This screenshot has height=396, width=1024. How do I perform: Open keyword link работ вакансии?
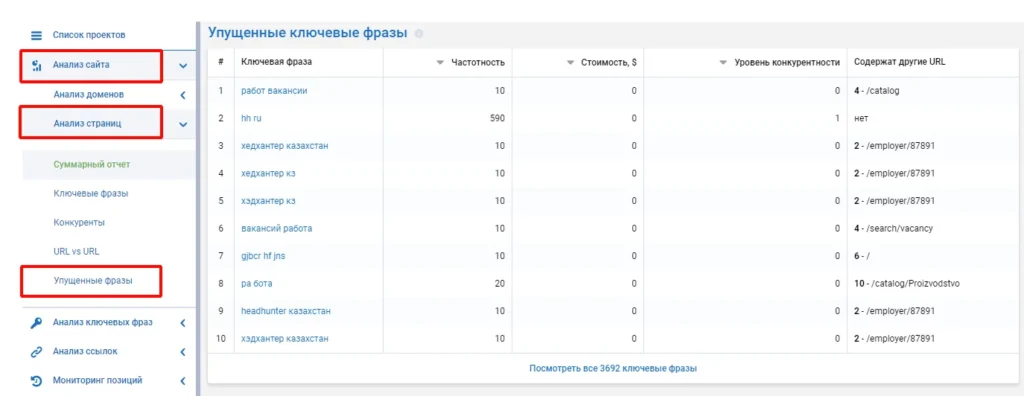pyautogui.click(x=274, y=91)
